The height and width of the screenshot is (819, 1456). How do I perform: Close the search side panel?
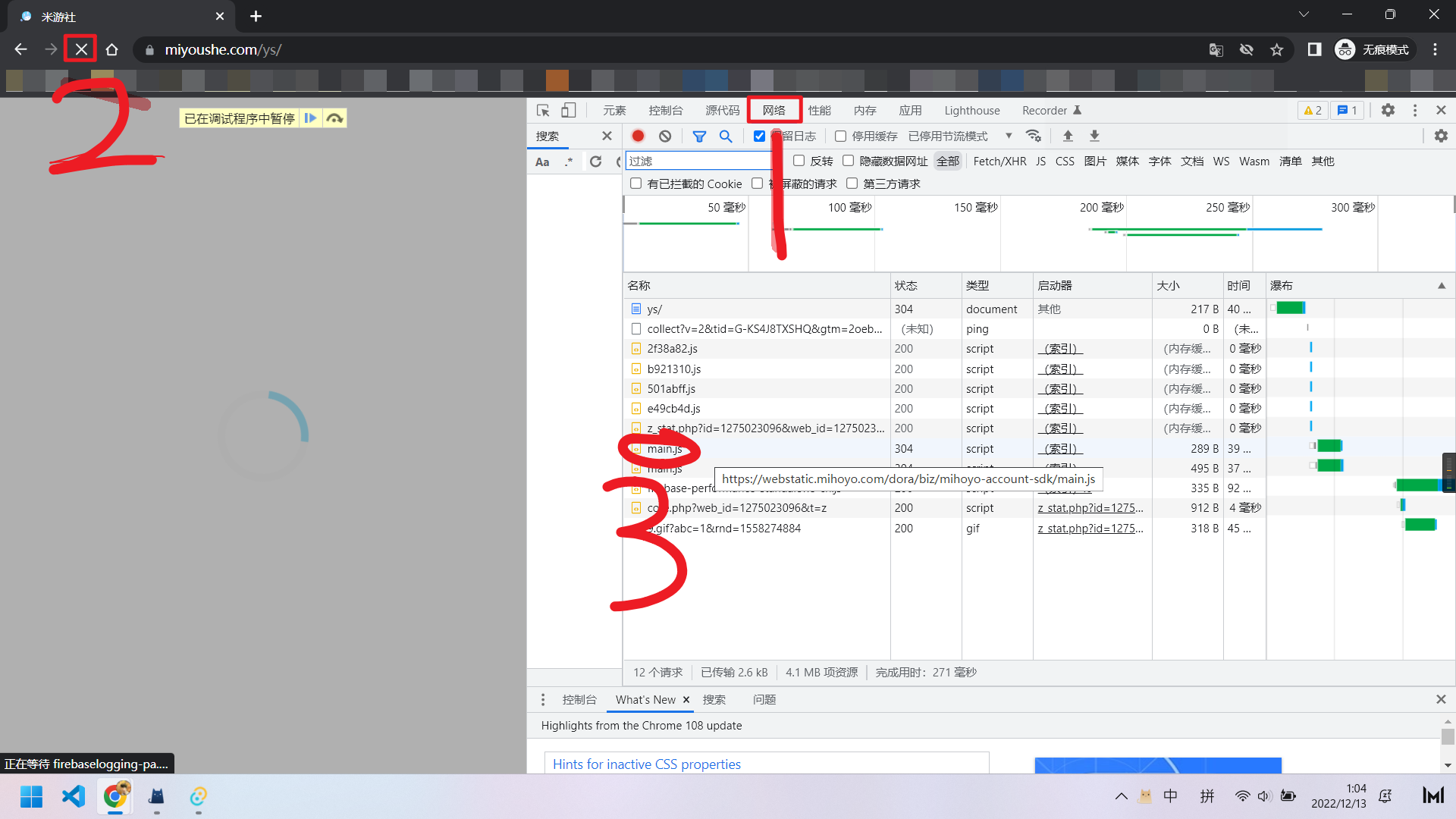tap(607, 136)
